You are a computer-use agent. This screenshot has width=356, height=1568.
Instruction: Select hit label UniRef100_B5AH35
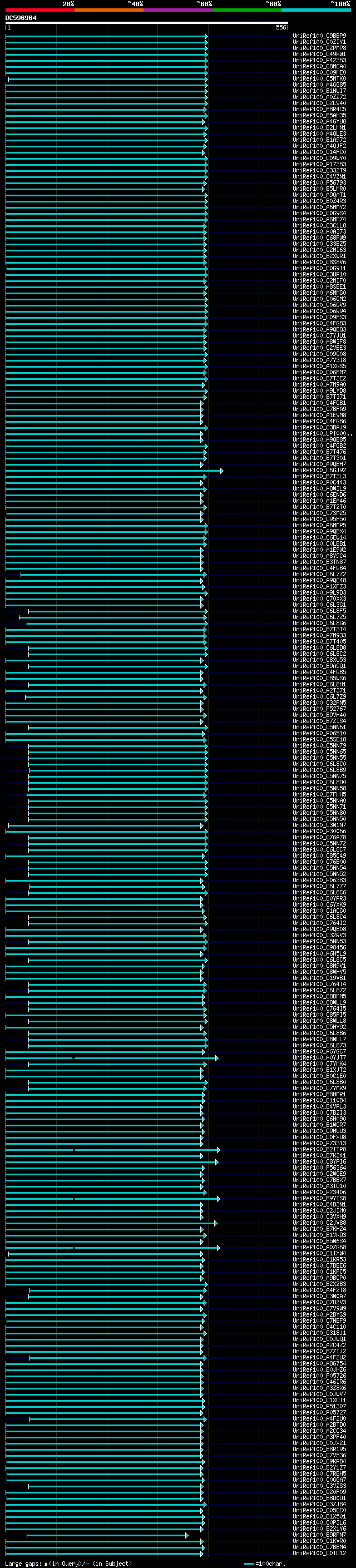pos(319,115)
